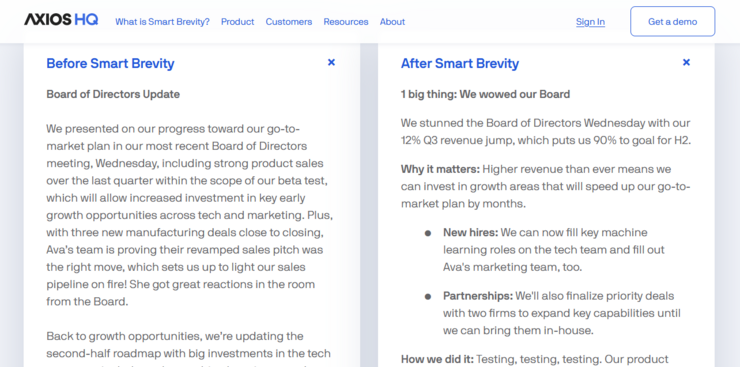This screenshot has width=740, height=367.
Task: Open the About menu item
Action: (x=392, y=22)
